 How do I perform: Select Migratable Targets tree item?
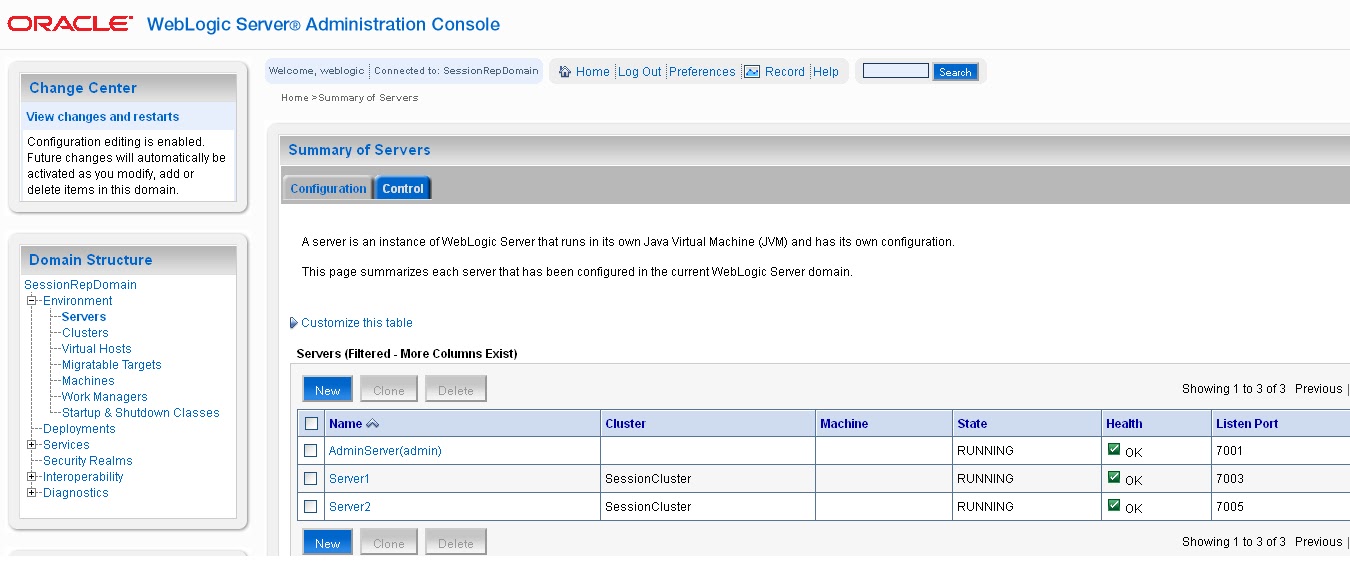click(x=111, y=365)
